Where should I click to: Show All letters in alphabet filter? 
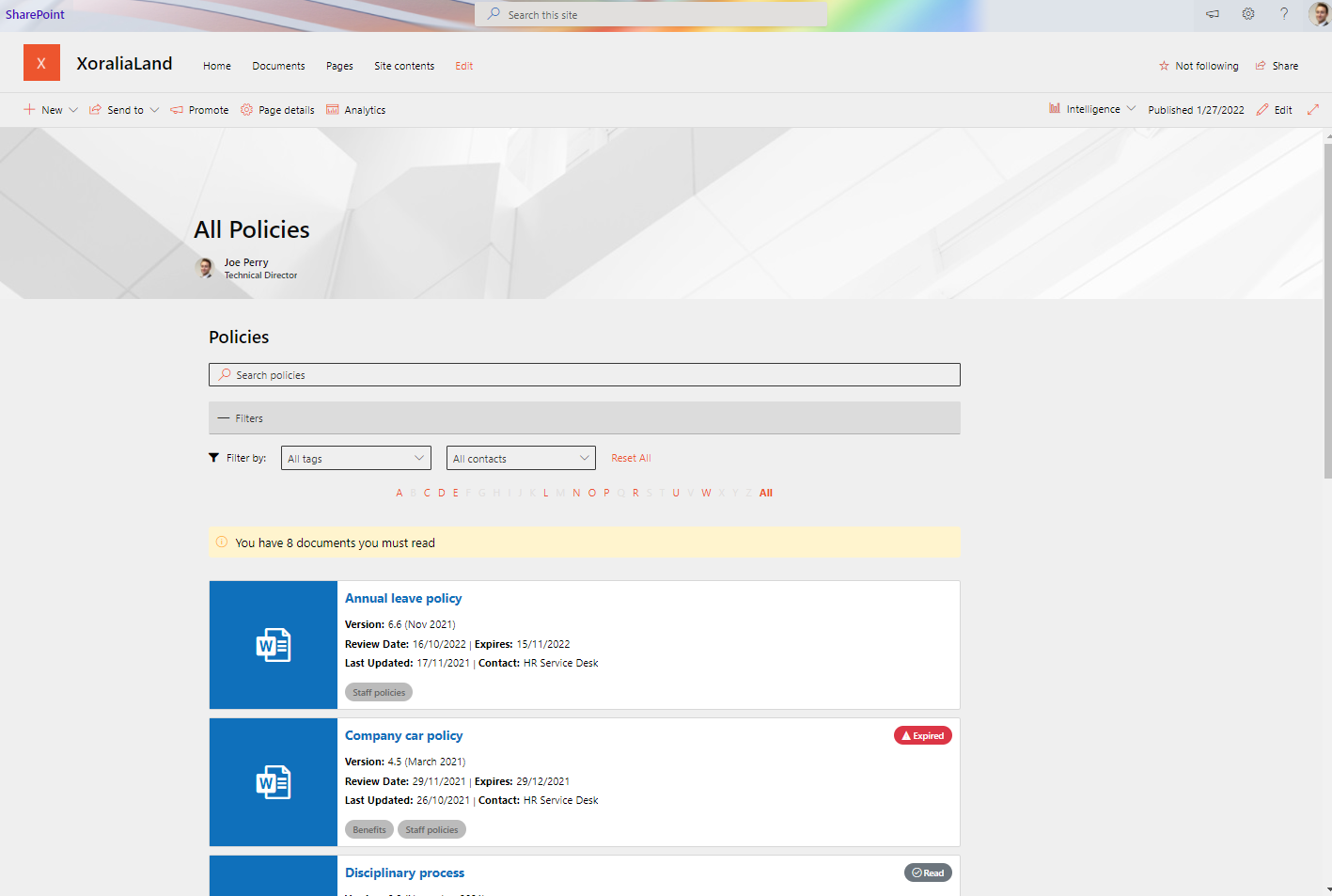point(766,493)
